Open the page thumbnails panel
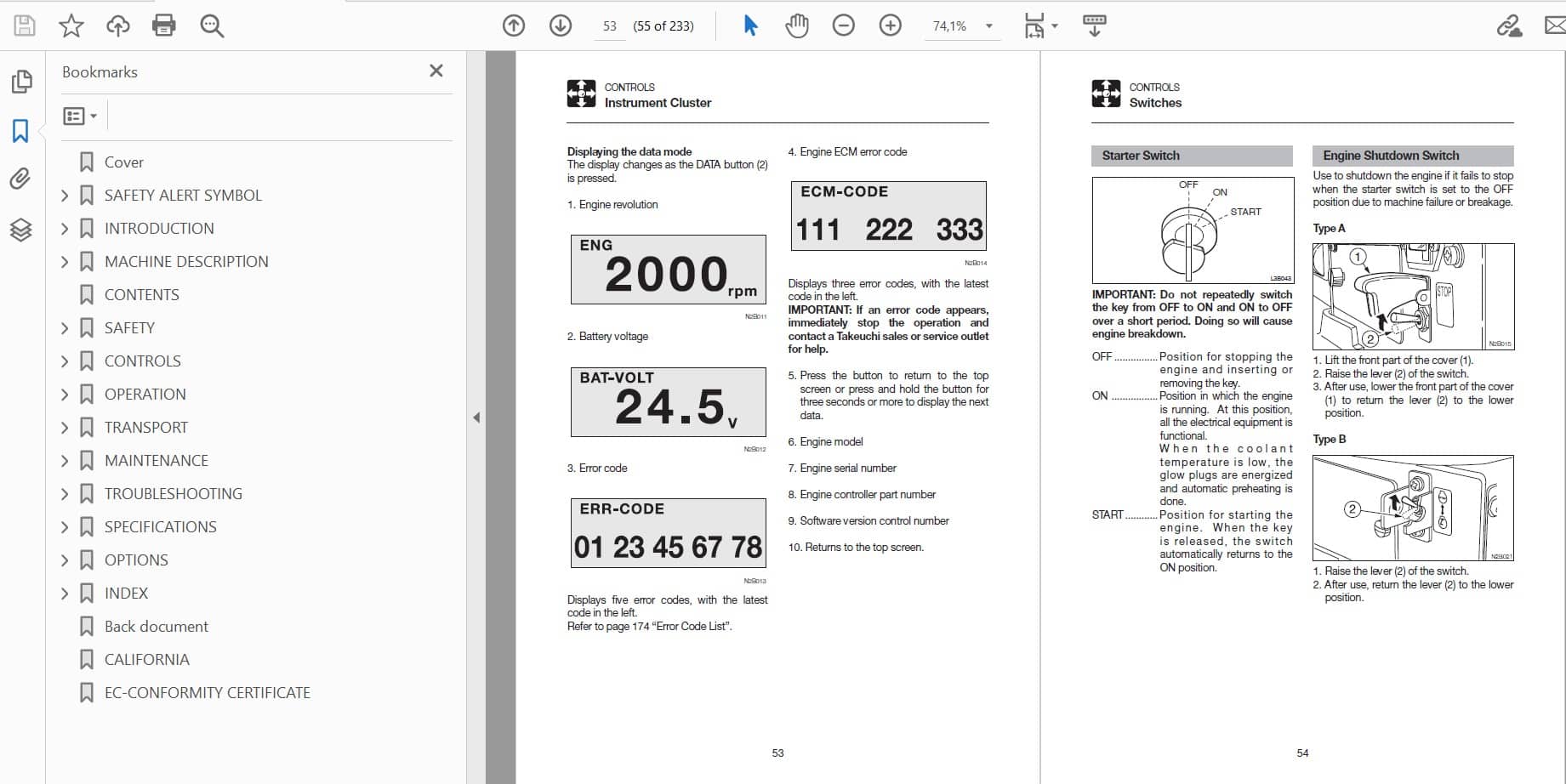This screenshot has height=784, width=1566. click(x=21, y=82)
